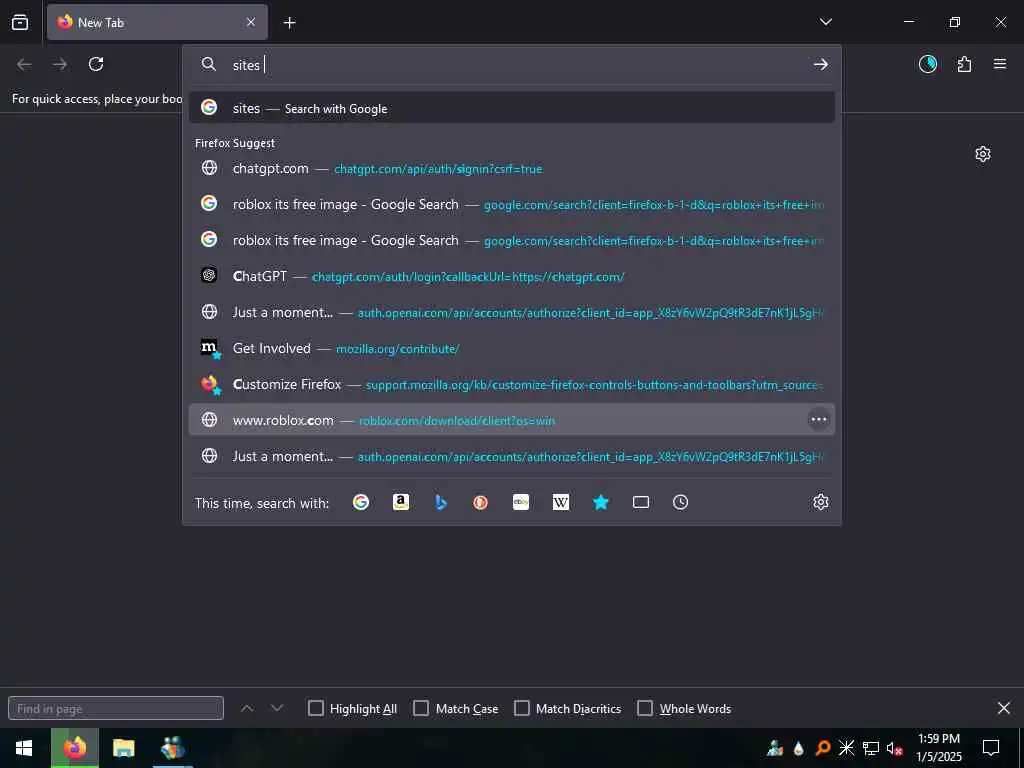Expand the list all tabs dropdown
This screenshot has width=1024, height=768.
(x=825, y=22)
